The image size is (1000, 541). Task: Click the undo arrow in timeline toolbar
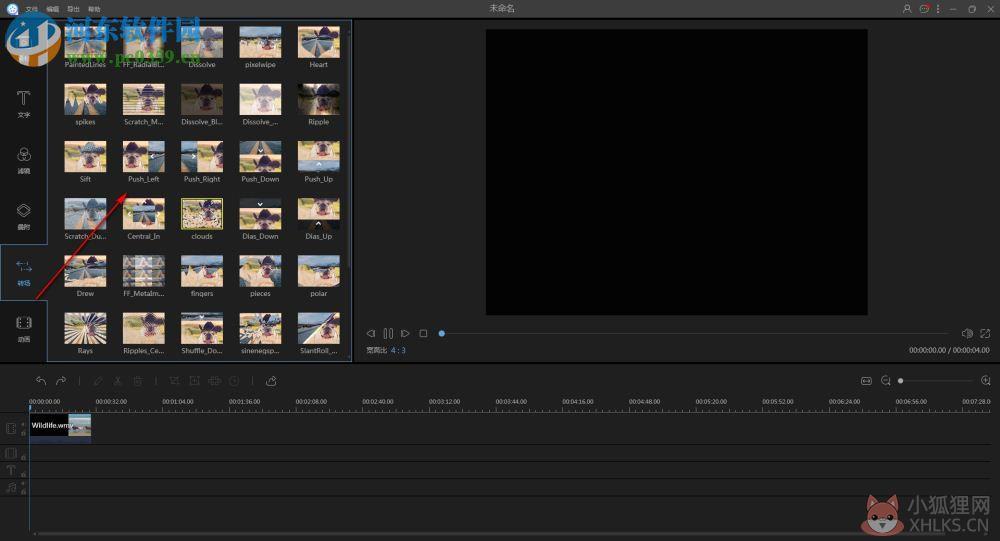click(41, 381)
